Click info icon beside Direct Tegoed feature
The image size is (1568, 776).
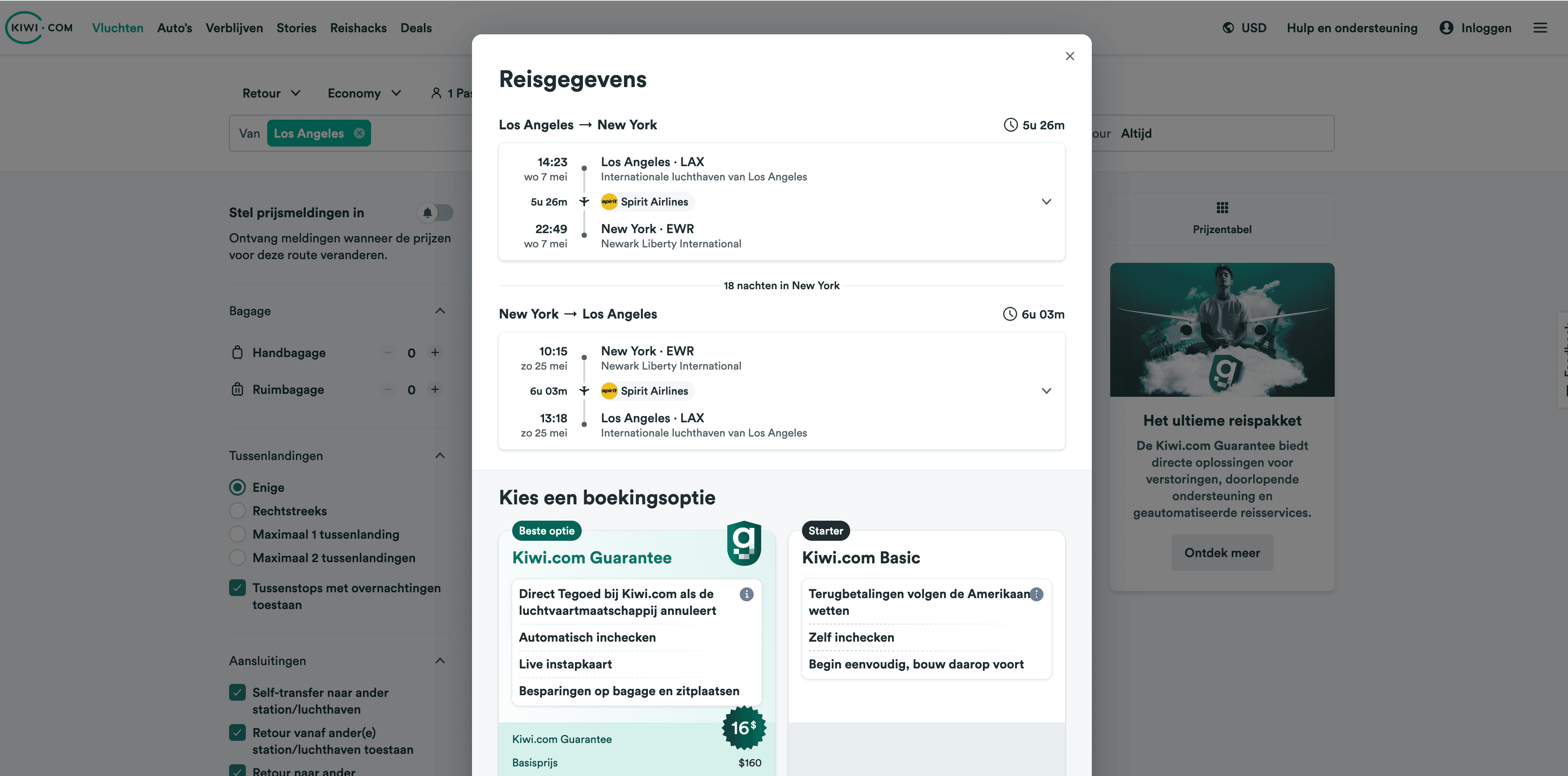746,594
